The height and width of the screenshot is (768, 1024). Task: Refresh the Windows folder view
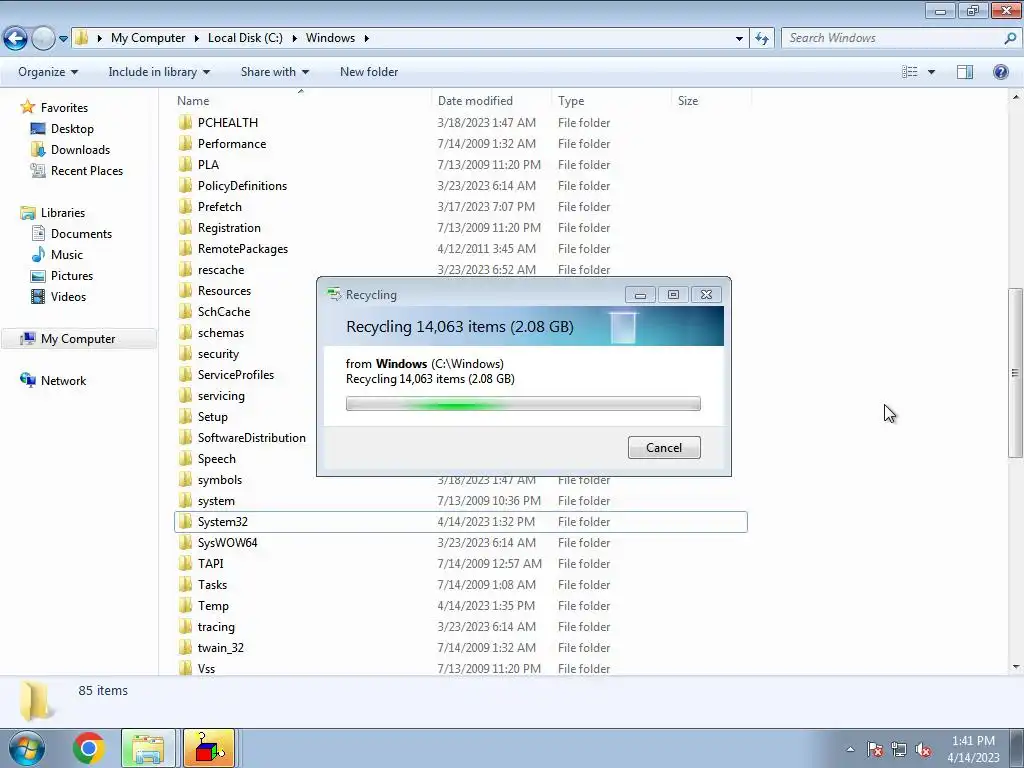pos(761,39)
